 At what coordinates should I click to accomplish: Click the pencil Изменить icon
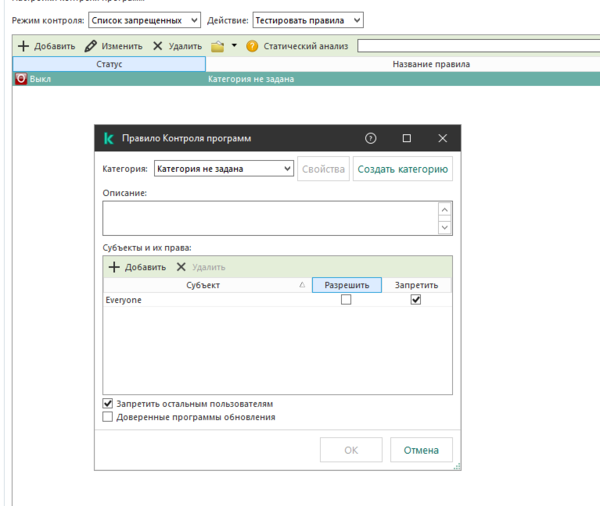coord(90,46)
